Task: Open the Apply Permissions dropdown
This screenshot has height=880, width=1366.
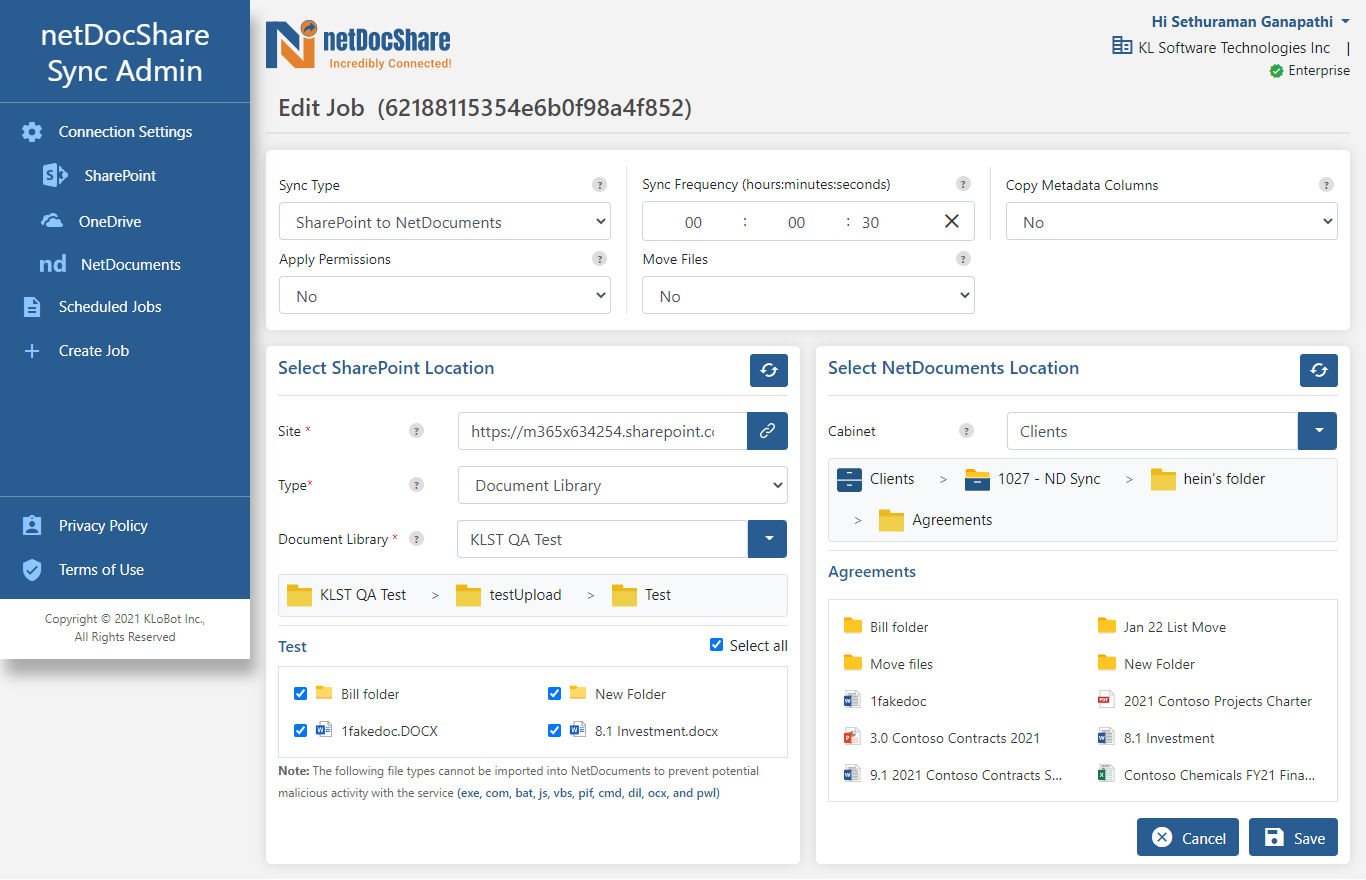Action: (x=445, y=296)
